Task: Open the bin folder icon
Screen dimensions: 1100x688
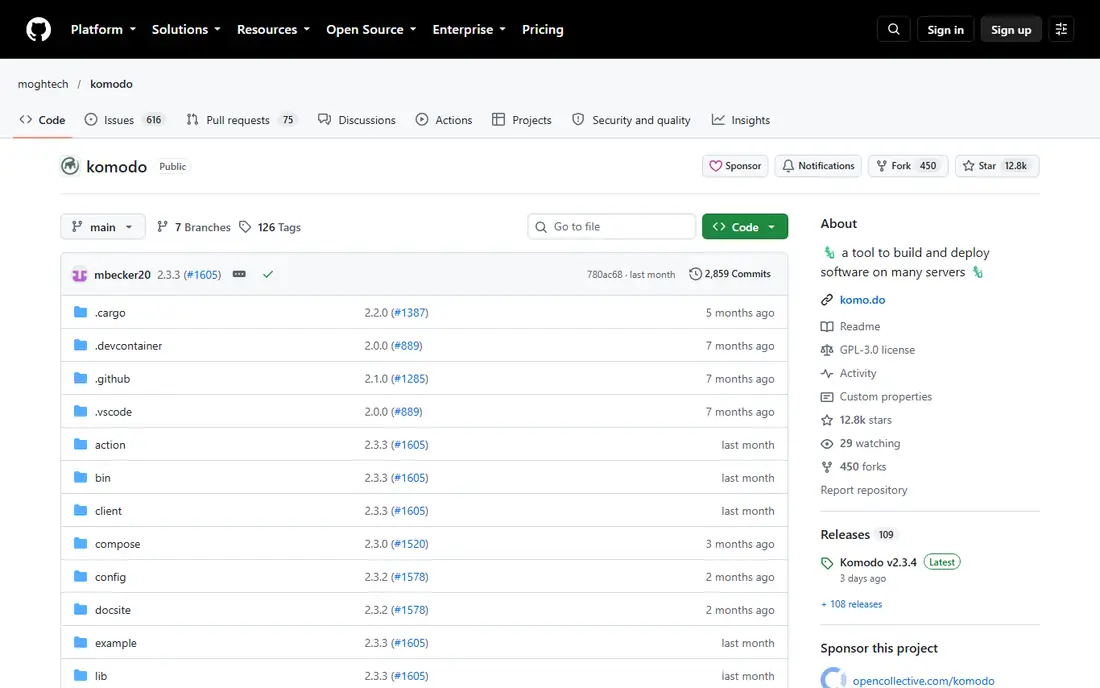Action: pos(81,477)
